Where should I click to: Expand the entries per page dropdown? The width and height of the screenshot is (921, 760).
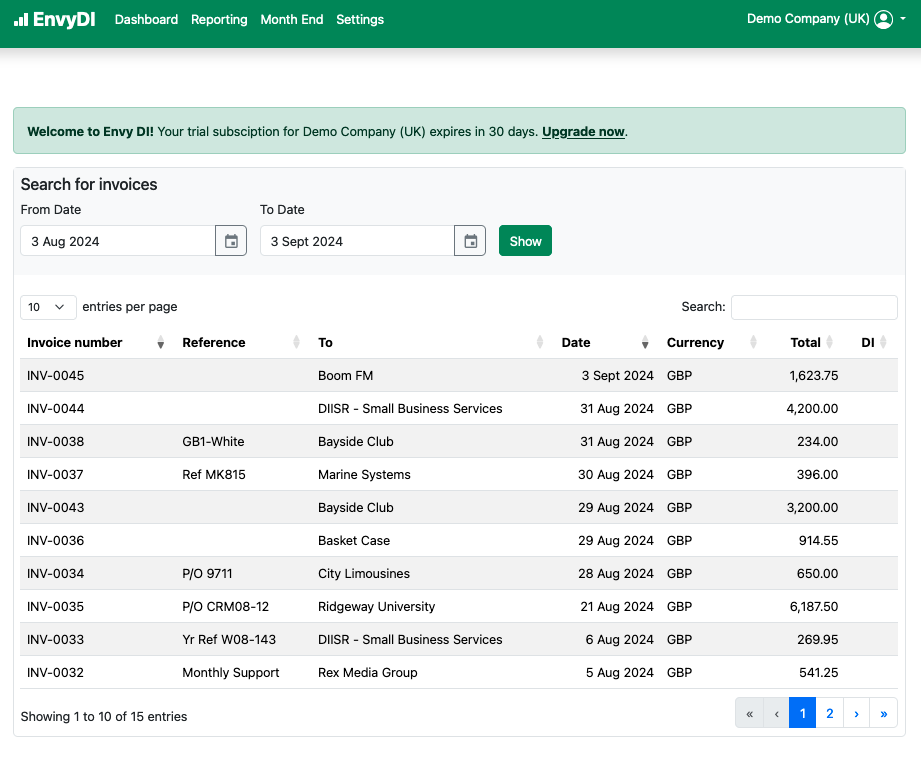tap(48, 307)
